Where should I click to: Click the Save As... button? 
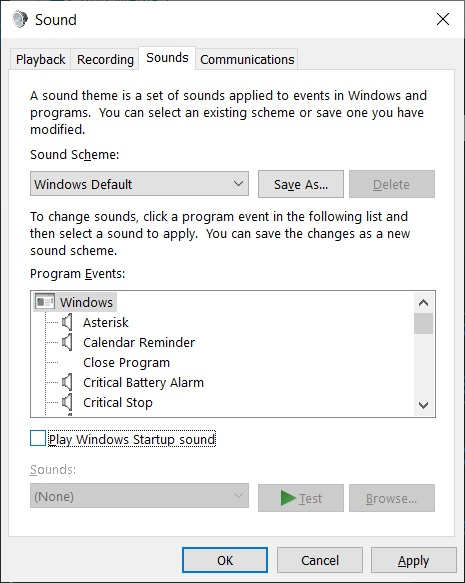click(x=301, y=184)
